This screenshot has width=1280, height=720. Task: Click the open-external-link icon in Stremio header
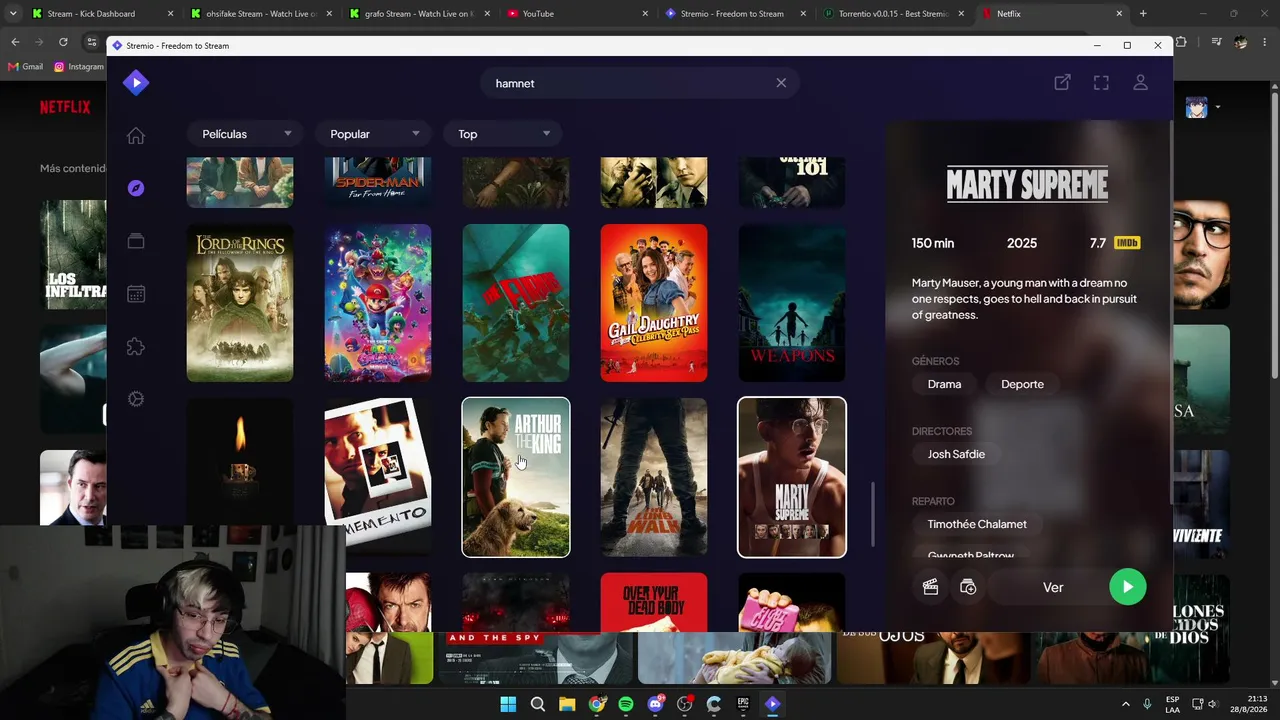click(x=1062, y=83)
